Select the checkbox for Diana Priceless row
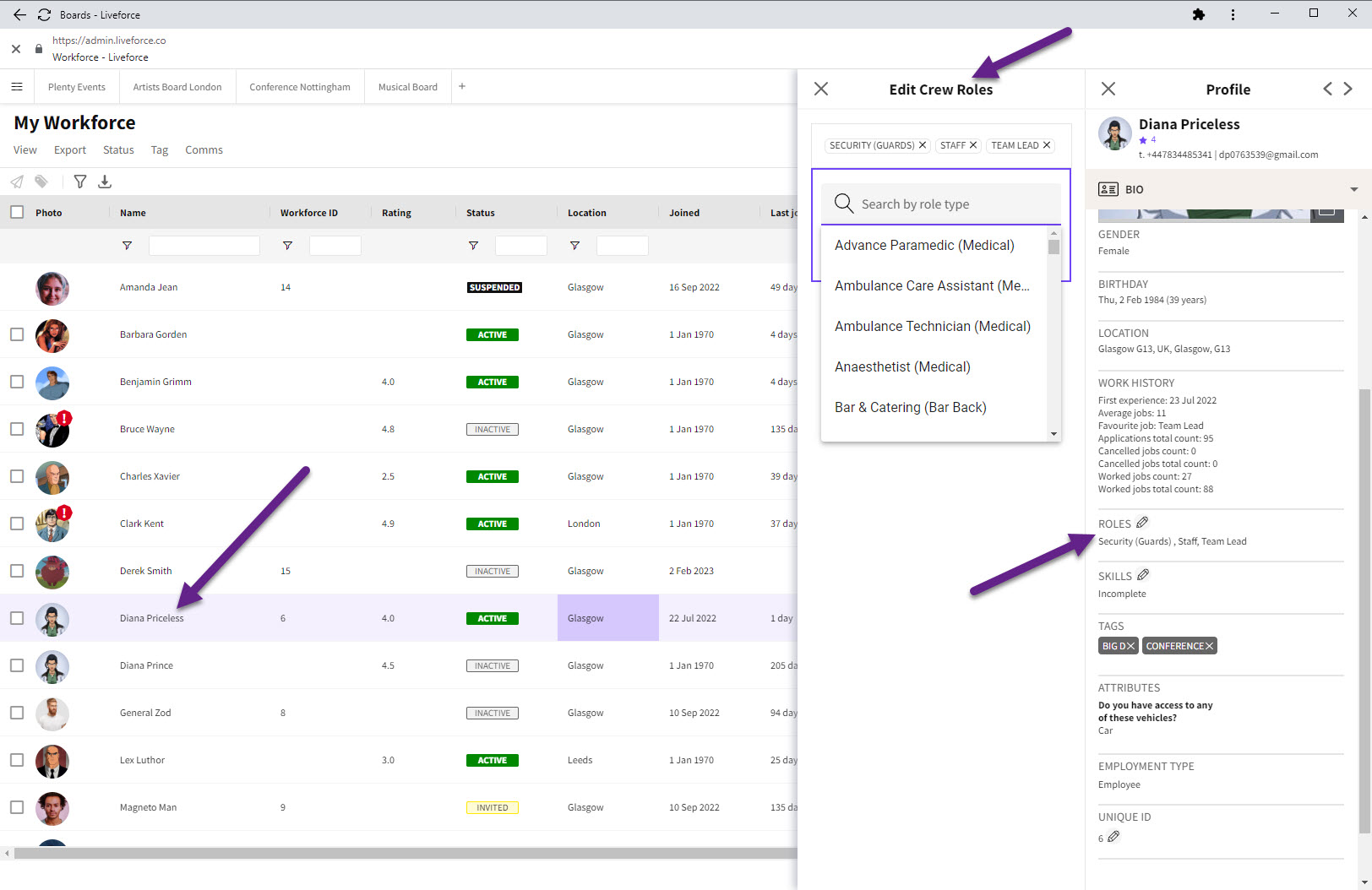Image resolution: width=1372 pixels, height=890 pixels. point(17,618)
